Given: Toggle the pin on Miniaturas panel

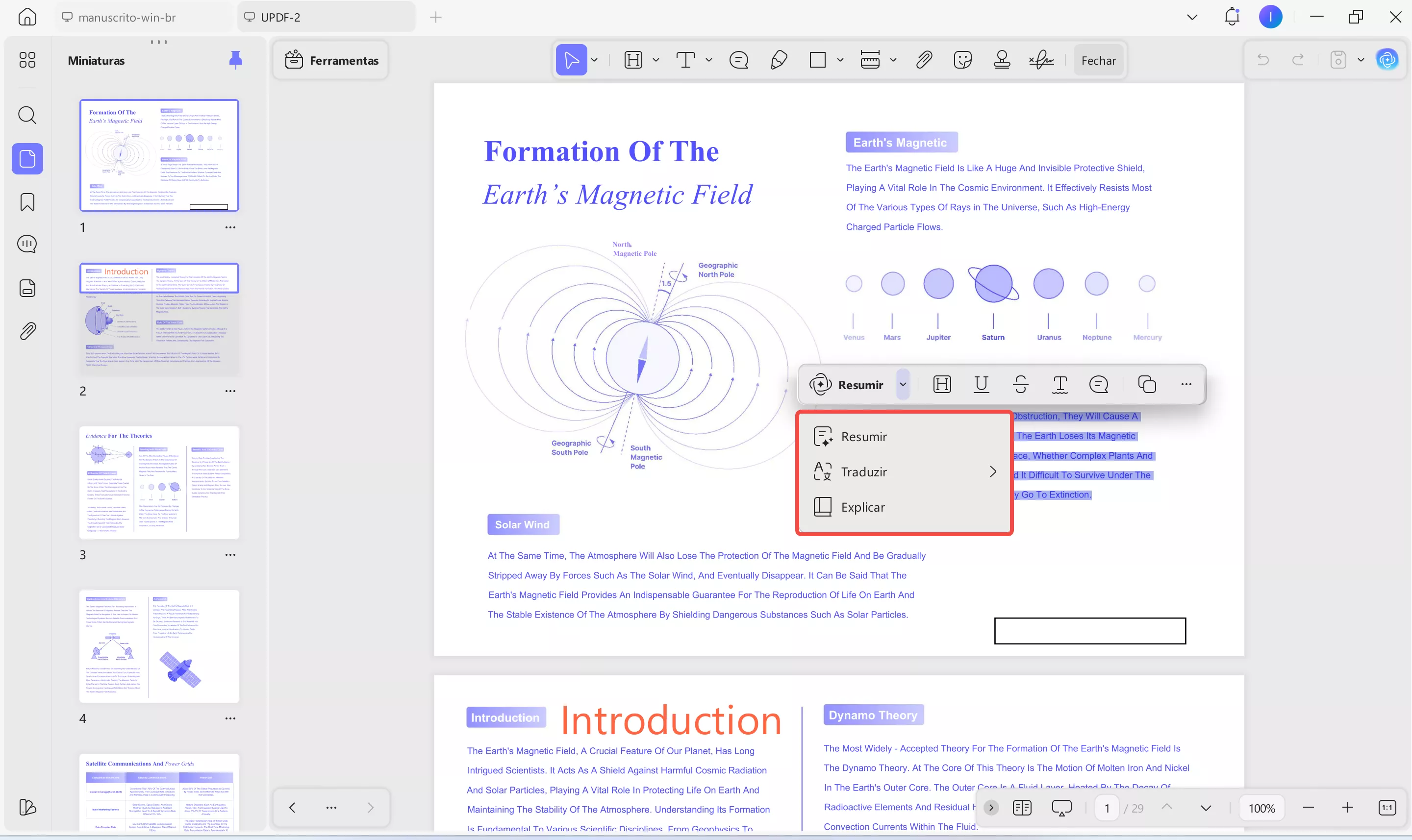Looking at the screenshot, I should (x=235, y=60).
